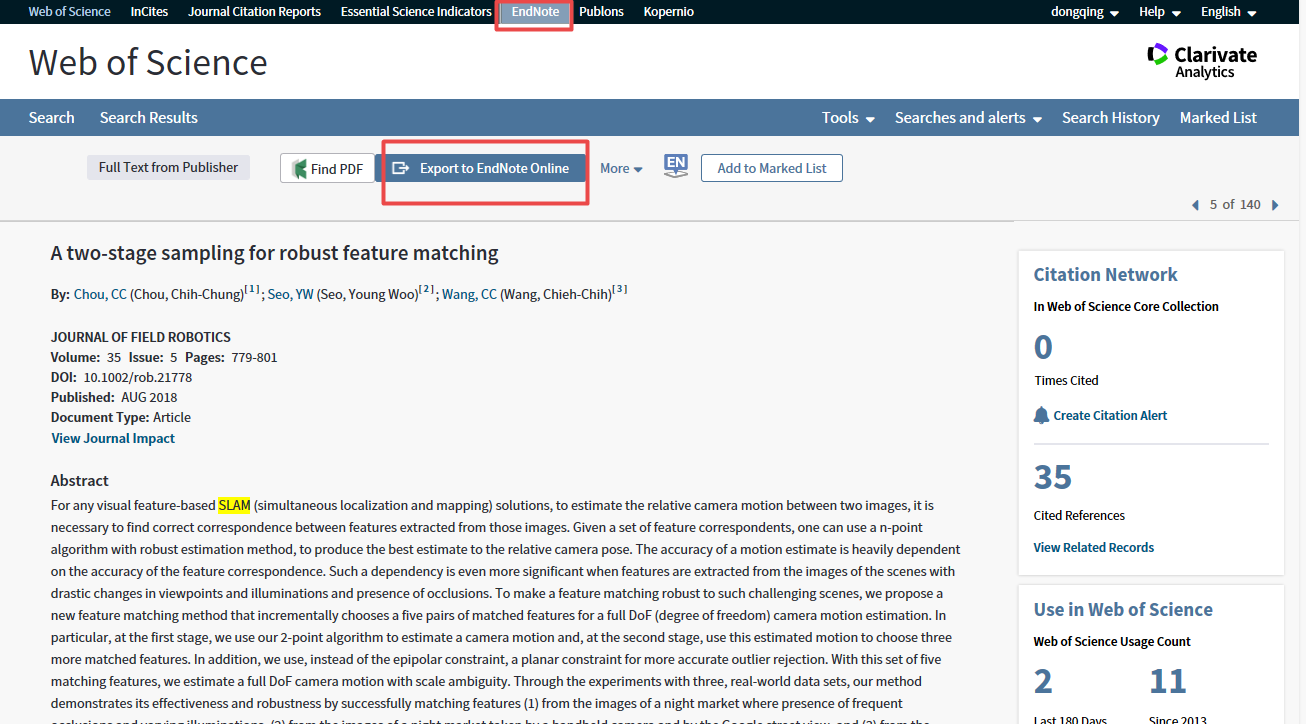Open View Journal Impact link
Viewport: 1306px width, 724px height.
pyautogui.click(x=113, y=438)
